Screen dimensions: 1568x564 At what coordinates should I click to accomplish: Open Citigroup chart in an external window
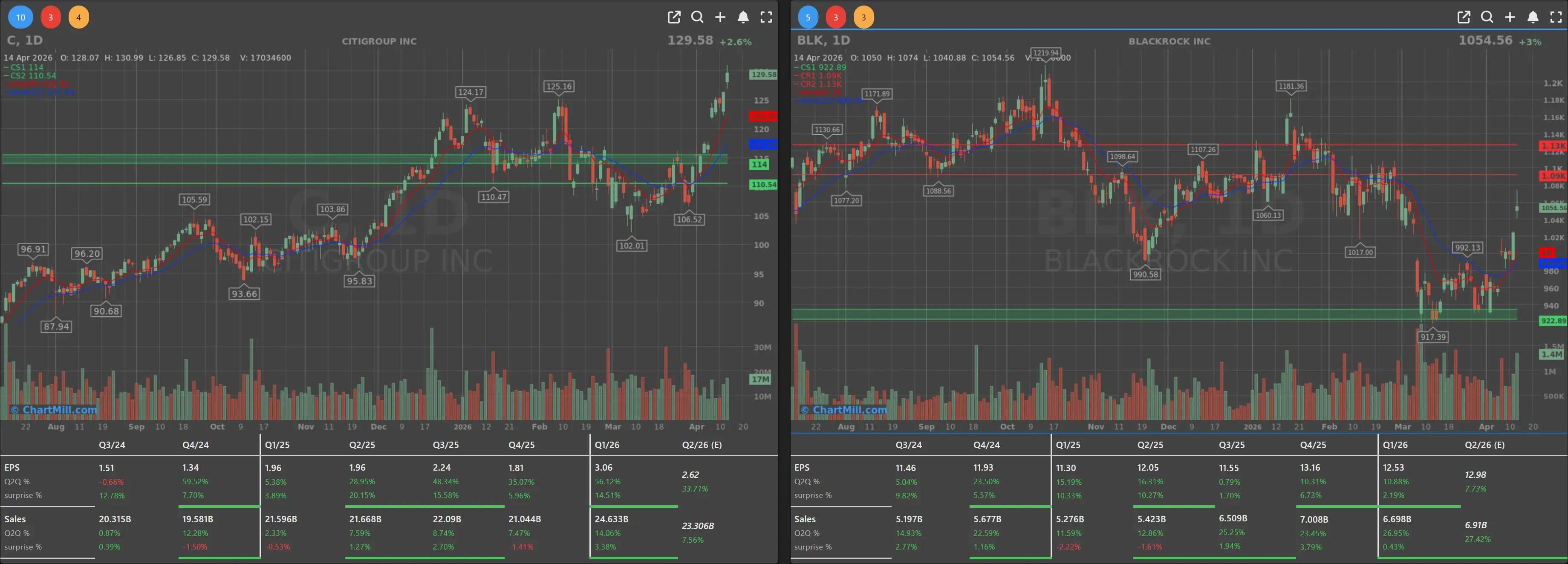click(x=674, y=17)
